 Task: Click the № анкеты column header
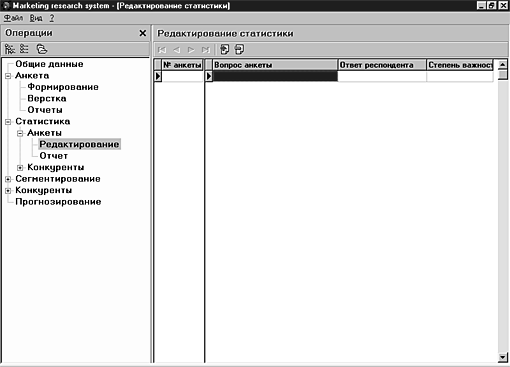(x=182, y=65)
